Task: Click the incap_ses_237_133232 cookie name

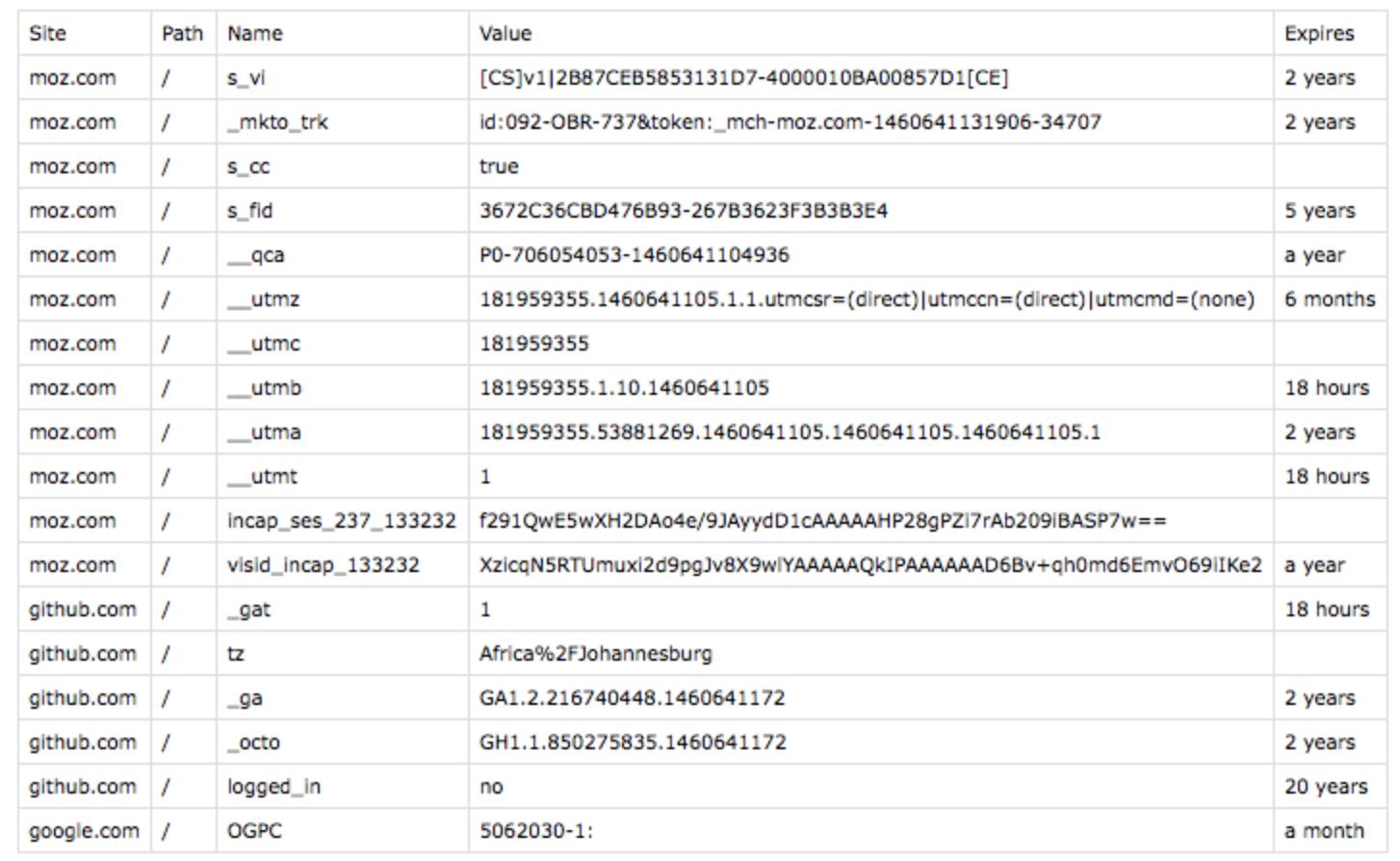Action: pos(342,521)
